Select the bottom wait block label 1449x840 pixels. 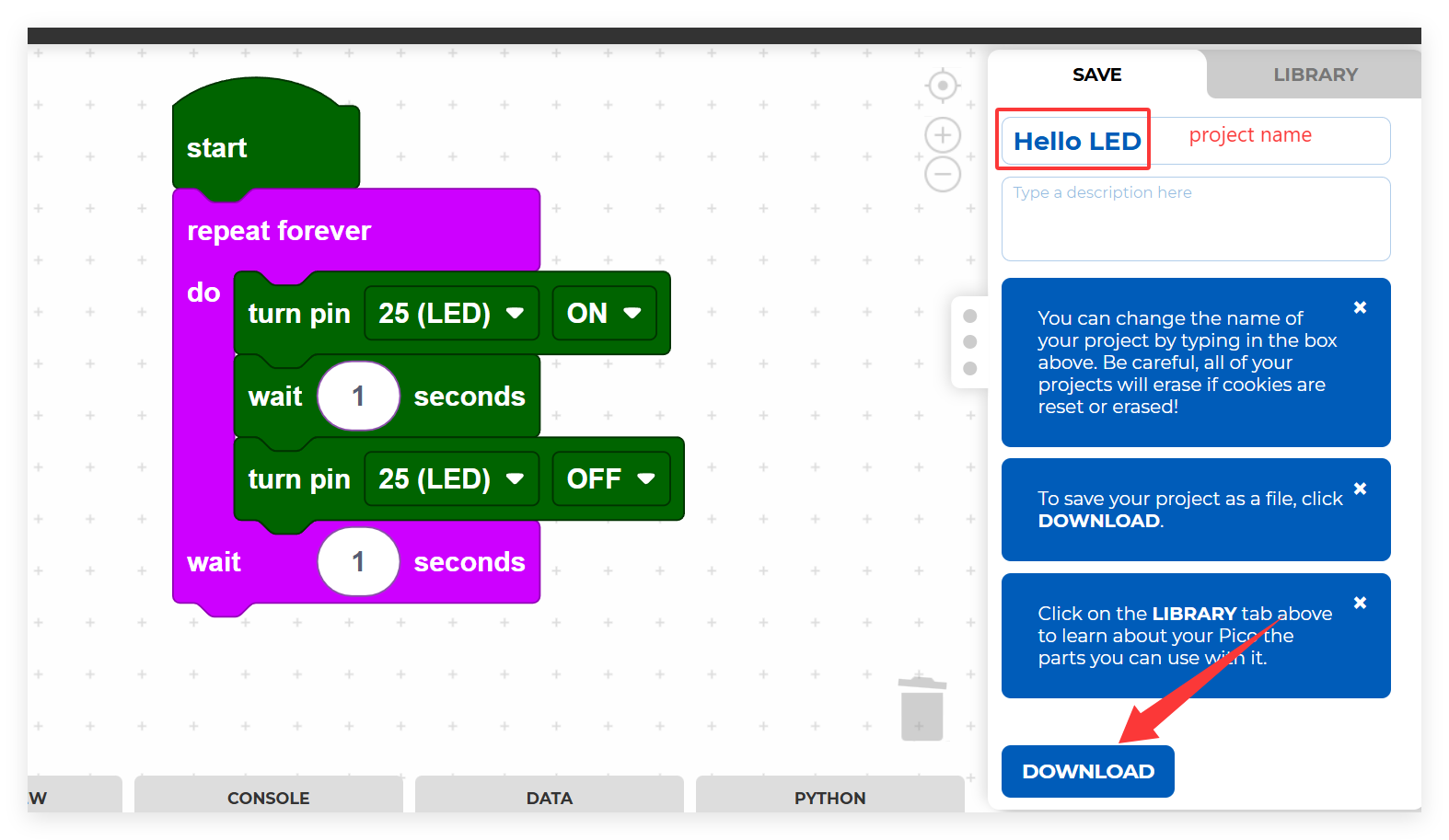[214, 562]
